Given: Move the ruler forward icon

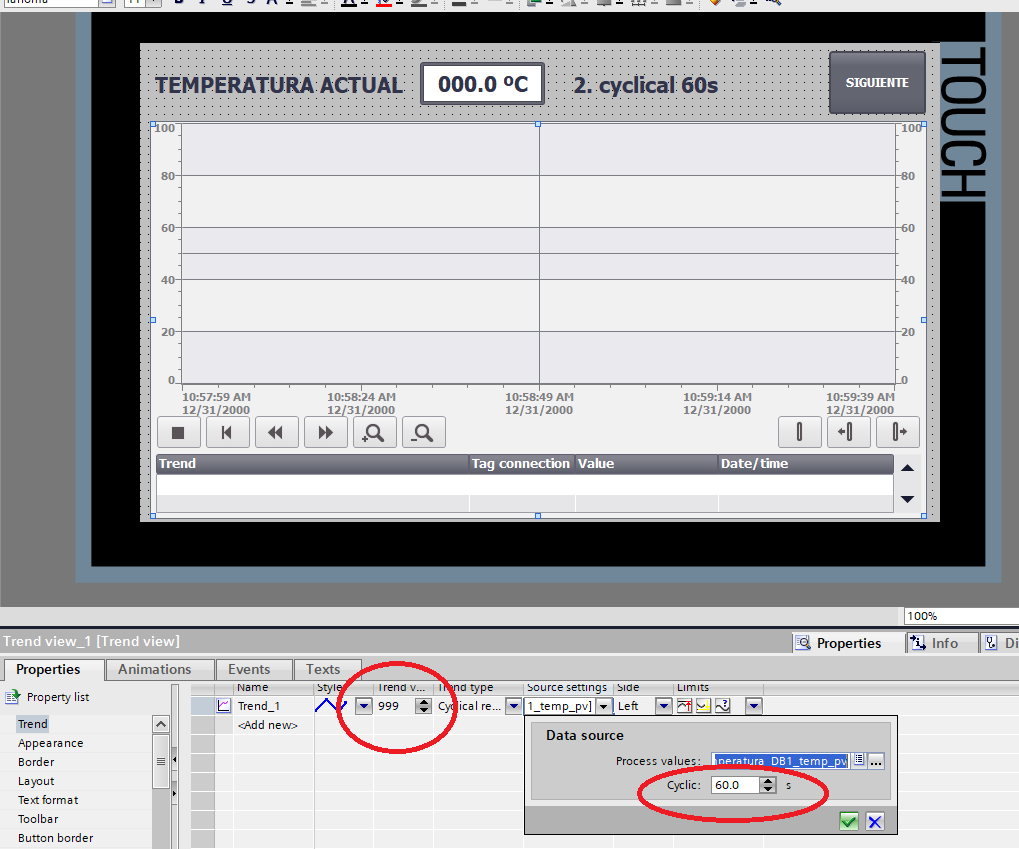Looking at the screenshot, I should point(897,432).
